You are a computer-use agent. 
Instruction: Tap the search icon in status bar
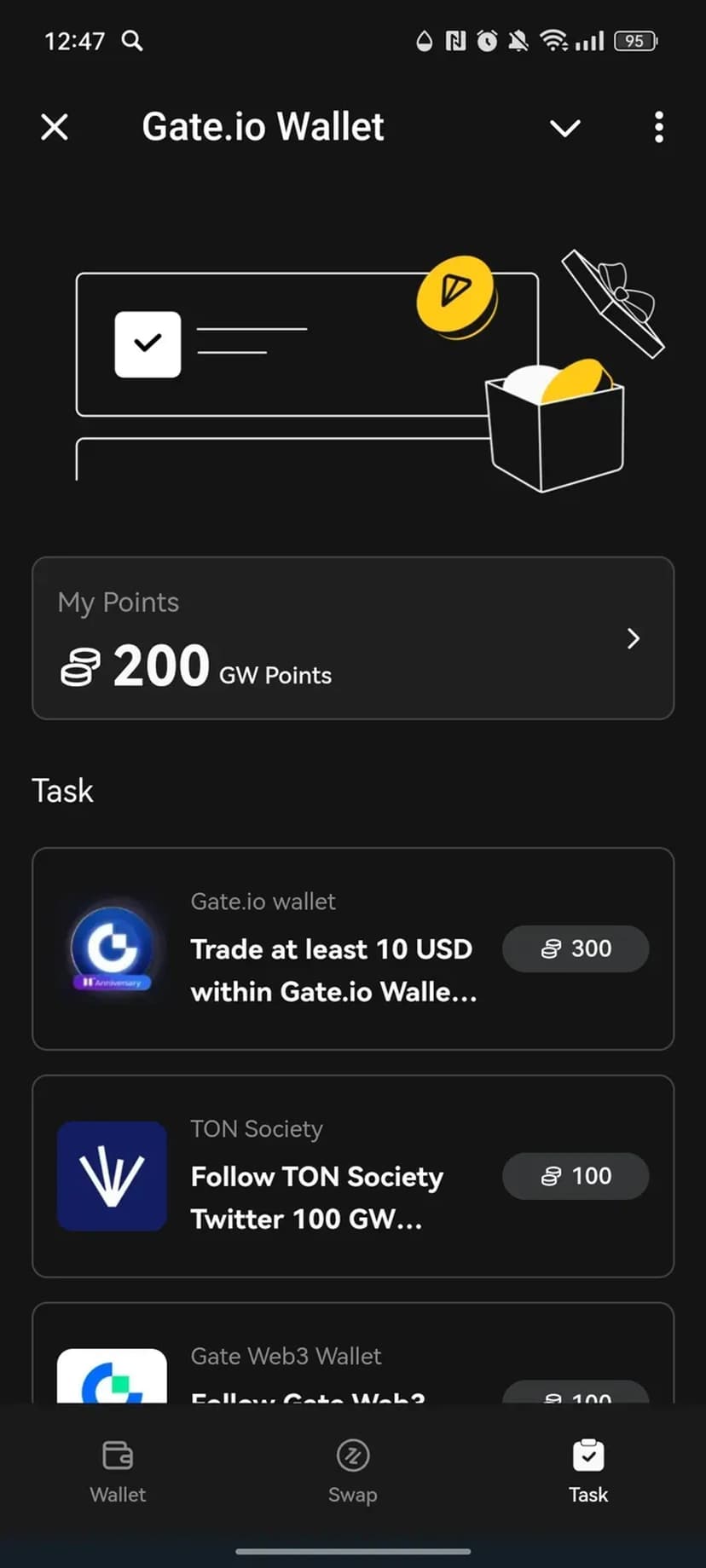pos(132,40)
